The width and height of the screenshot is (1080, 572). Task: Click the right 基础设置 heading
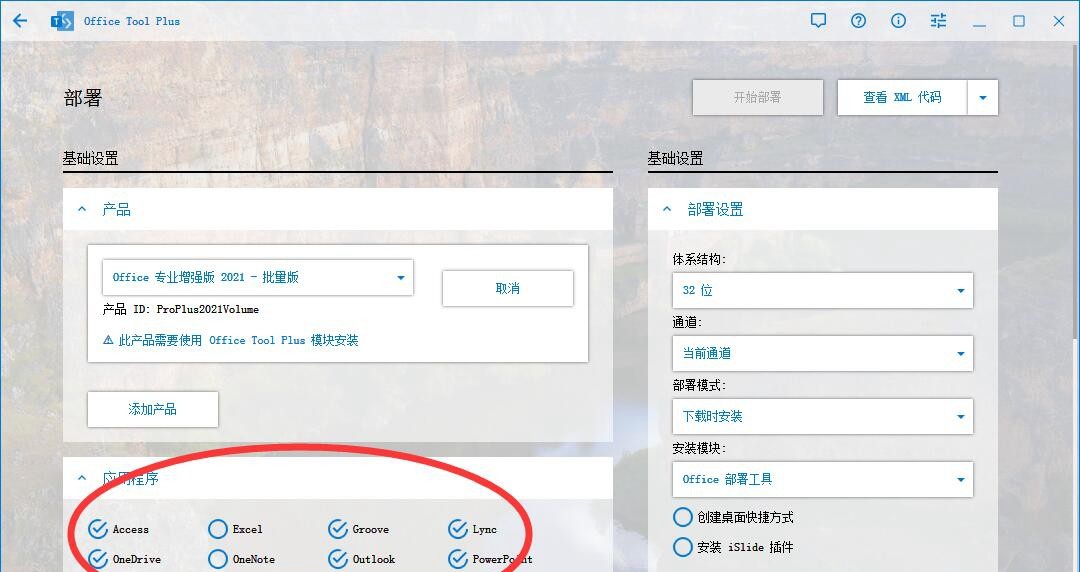point(675,158)
